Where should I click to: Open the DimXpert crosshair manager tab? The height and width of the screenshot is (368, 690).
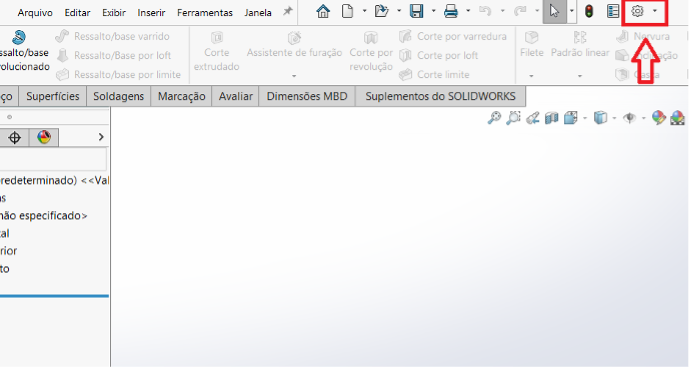click(x=15, y=137)
